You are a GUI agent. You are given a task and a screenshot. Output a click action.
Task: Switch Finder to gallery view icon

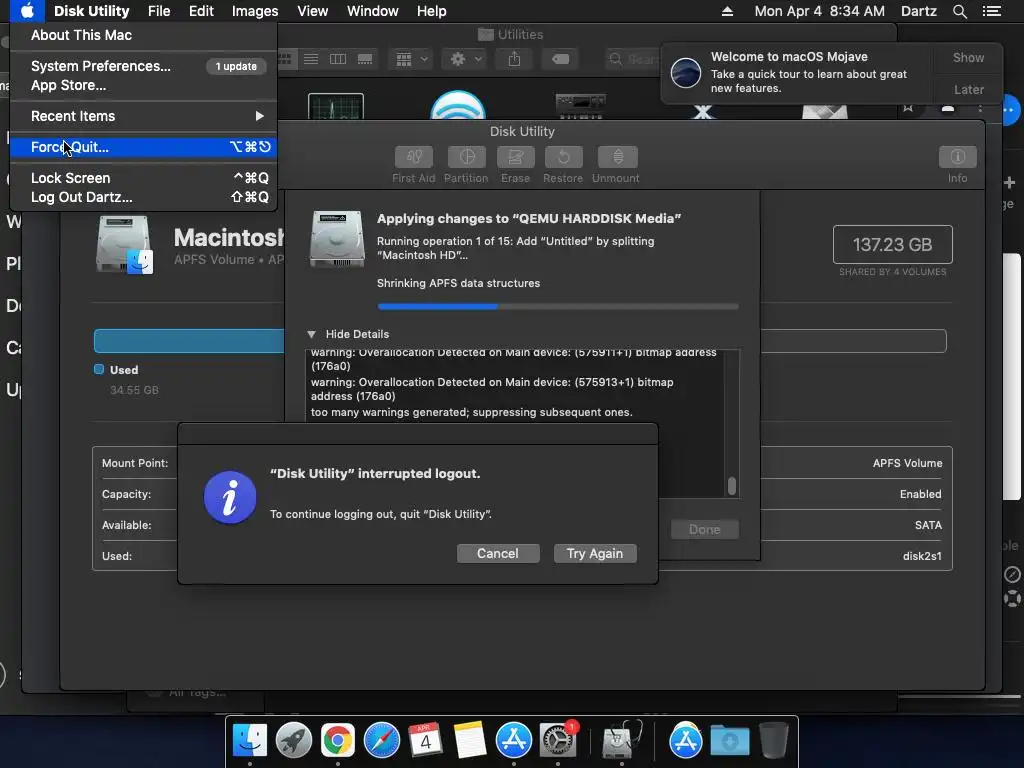point(364,59)
